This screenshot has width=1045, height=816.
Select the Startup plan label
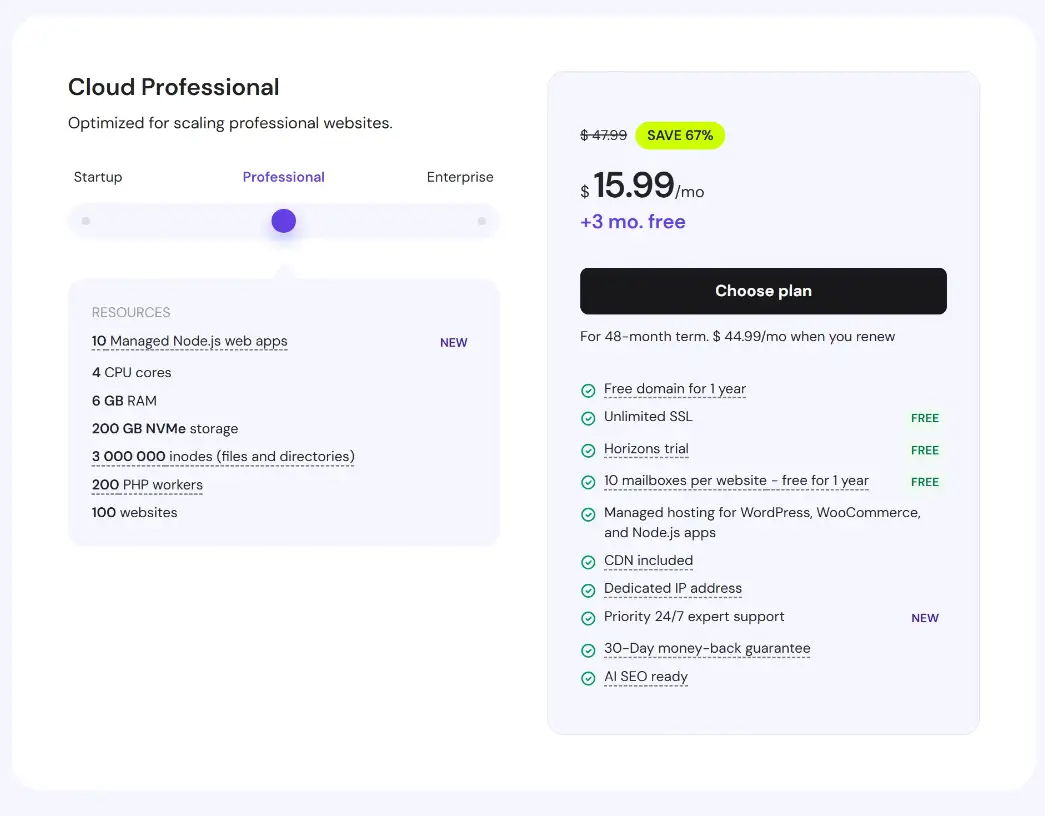(x=98, y=177)
